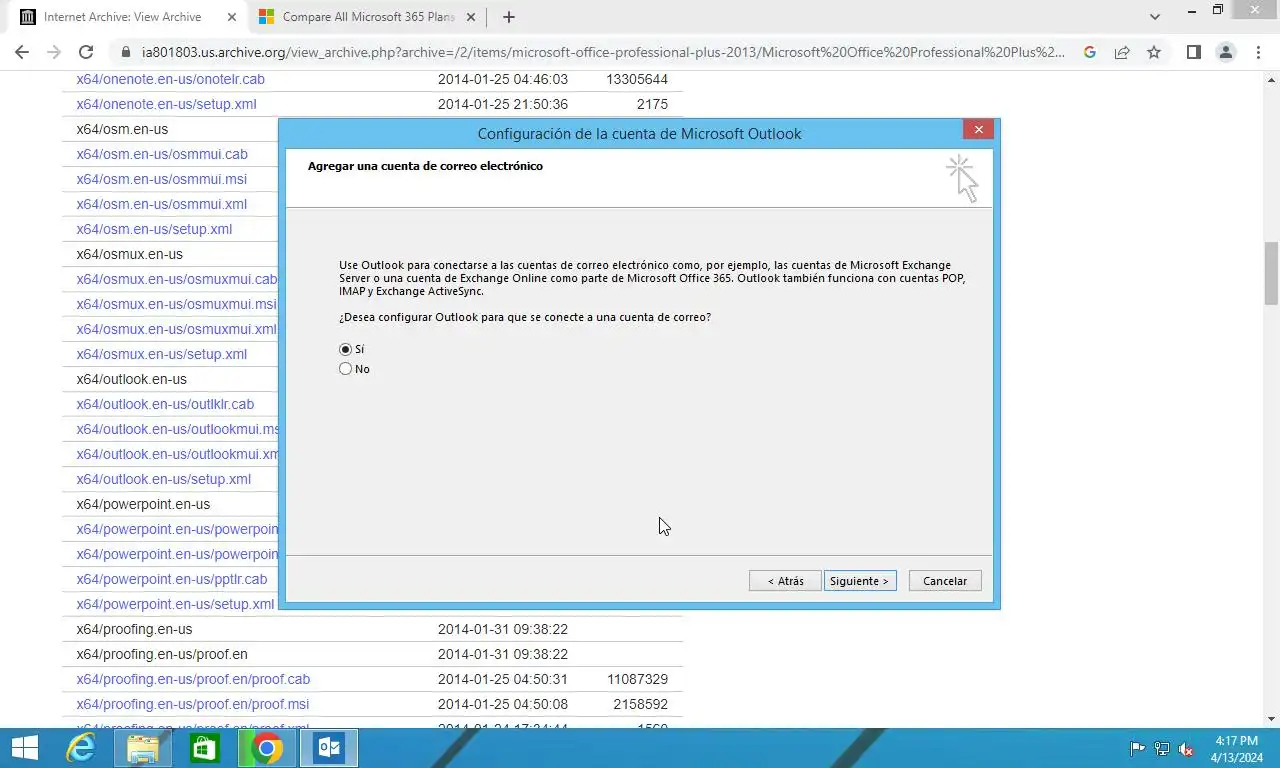The image size is (1280, 768).
Task: Go back in Chrome browser
Action: click(22, 52)
